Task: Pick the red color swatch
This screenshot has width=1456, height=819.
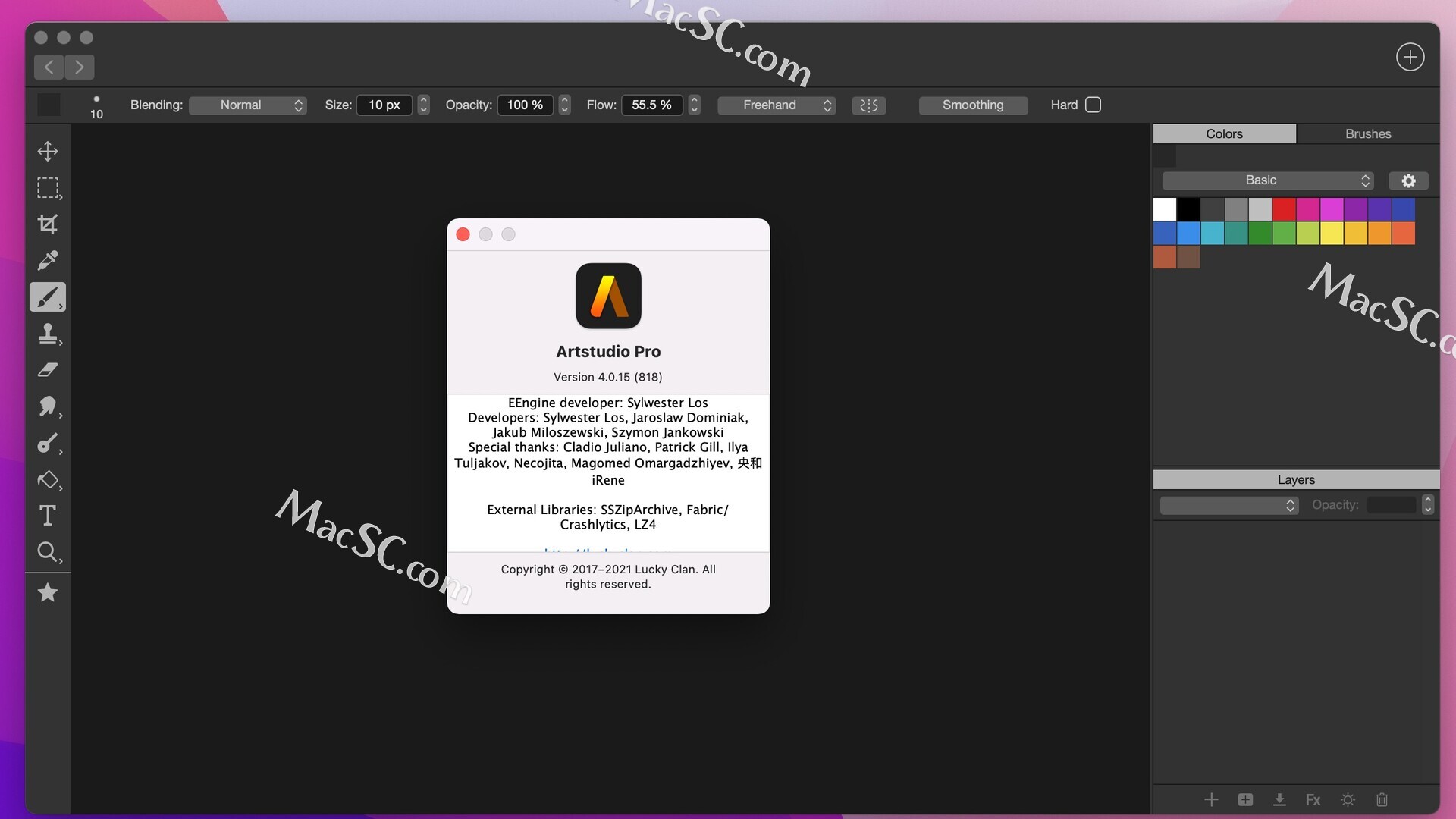Action: tap(1284, 209)
